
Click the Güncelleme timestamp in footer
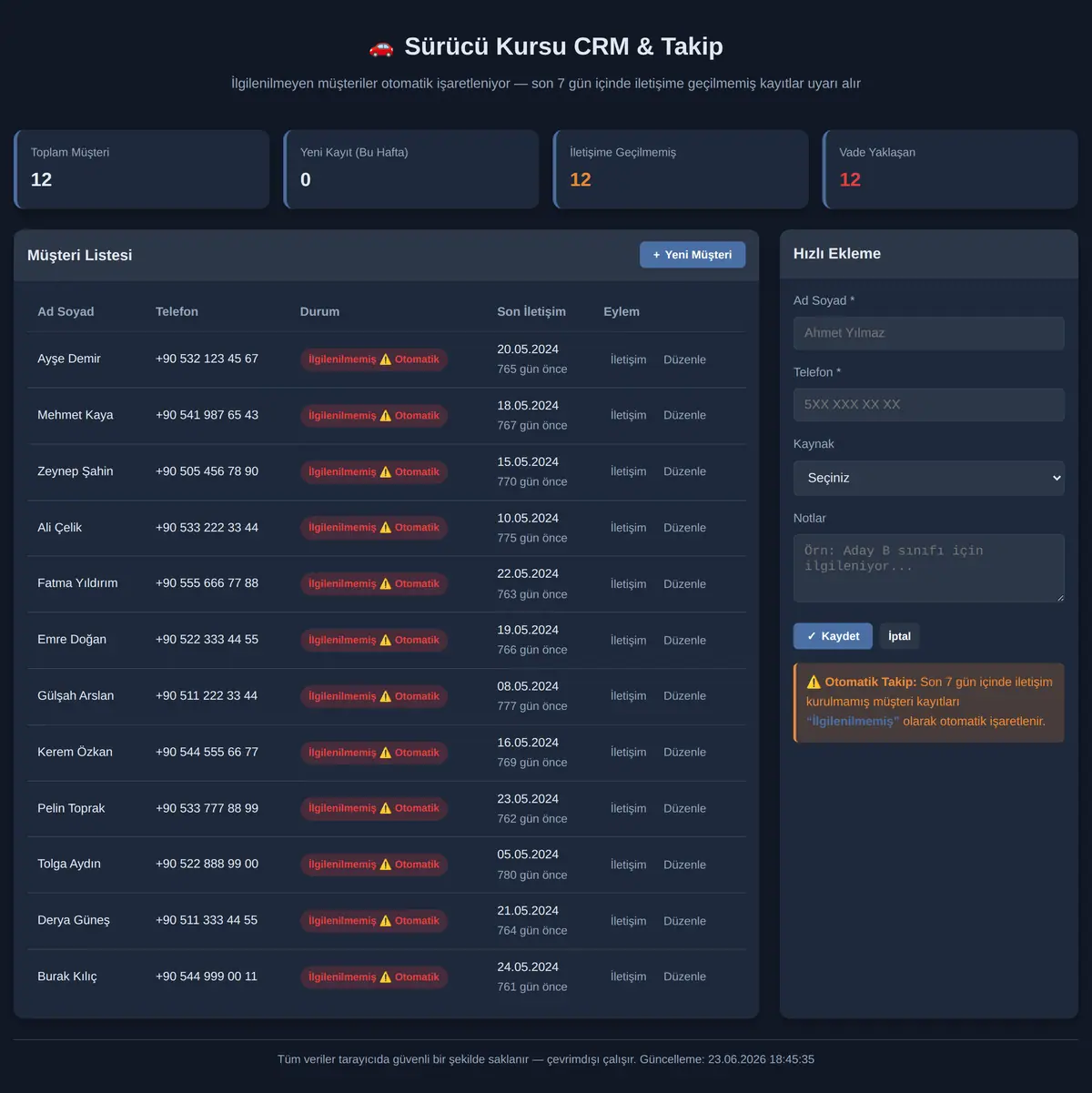[x=727, y=1059]
